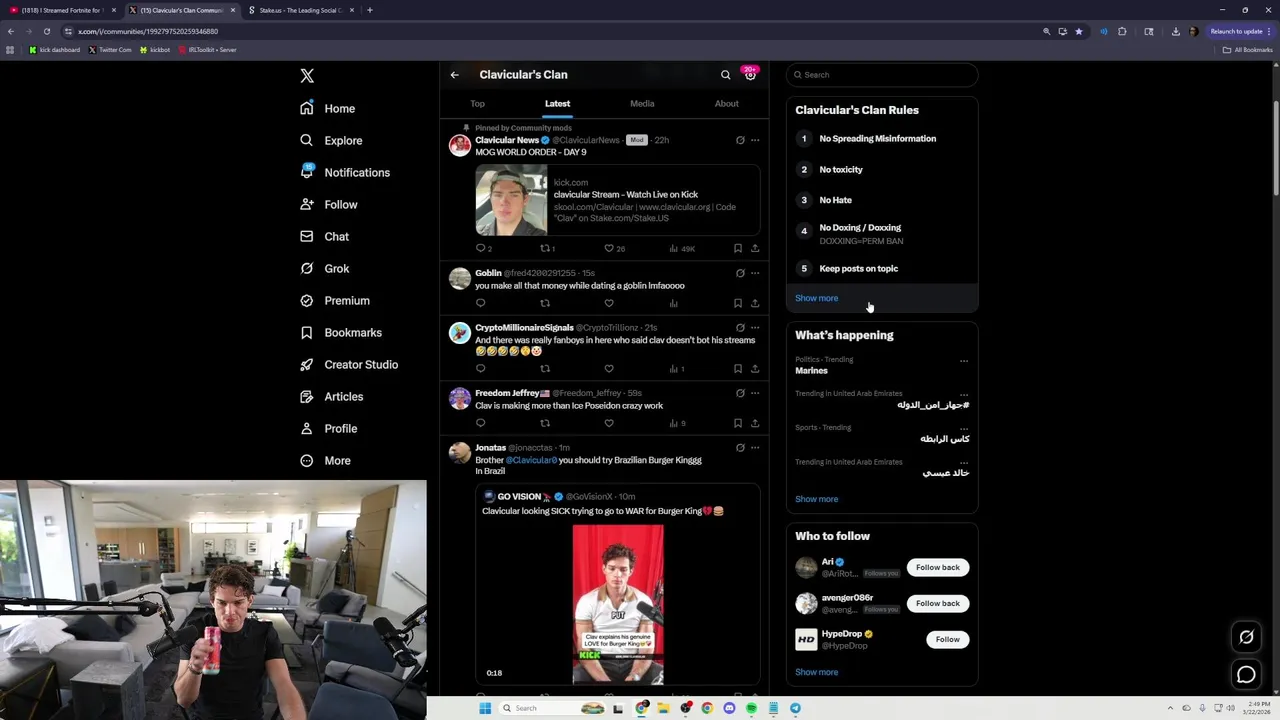Reply to the Clavicular News pinned post
Viewport: 1280px width, 720px height.
click(481, 248)
